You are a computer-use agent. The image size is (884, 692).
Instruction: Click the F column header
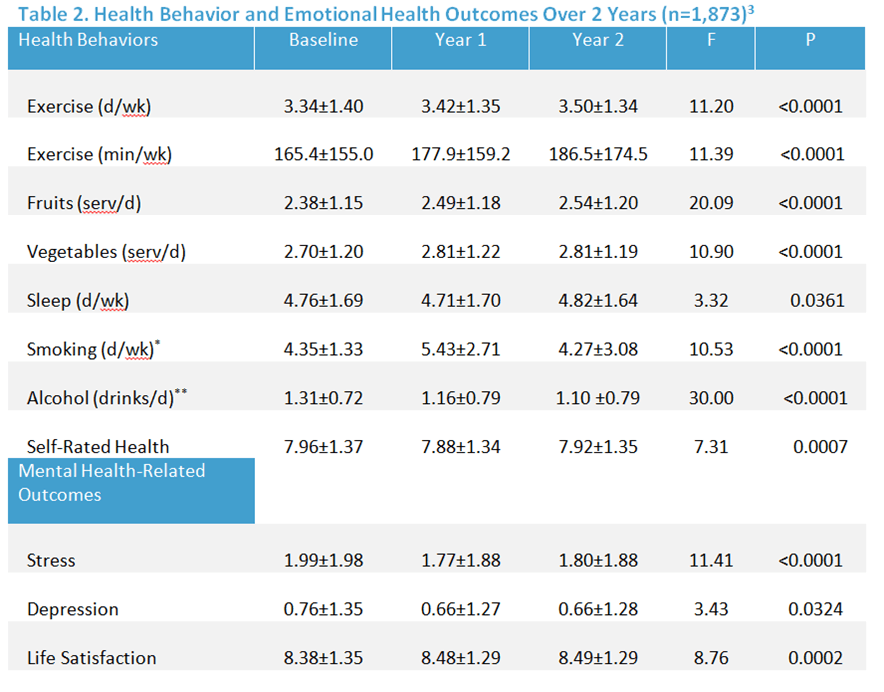point(711,48)
